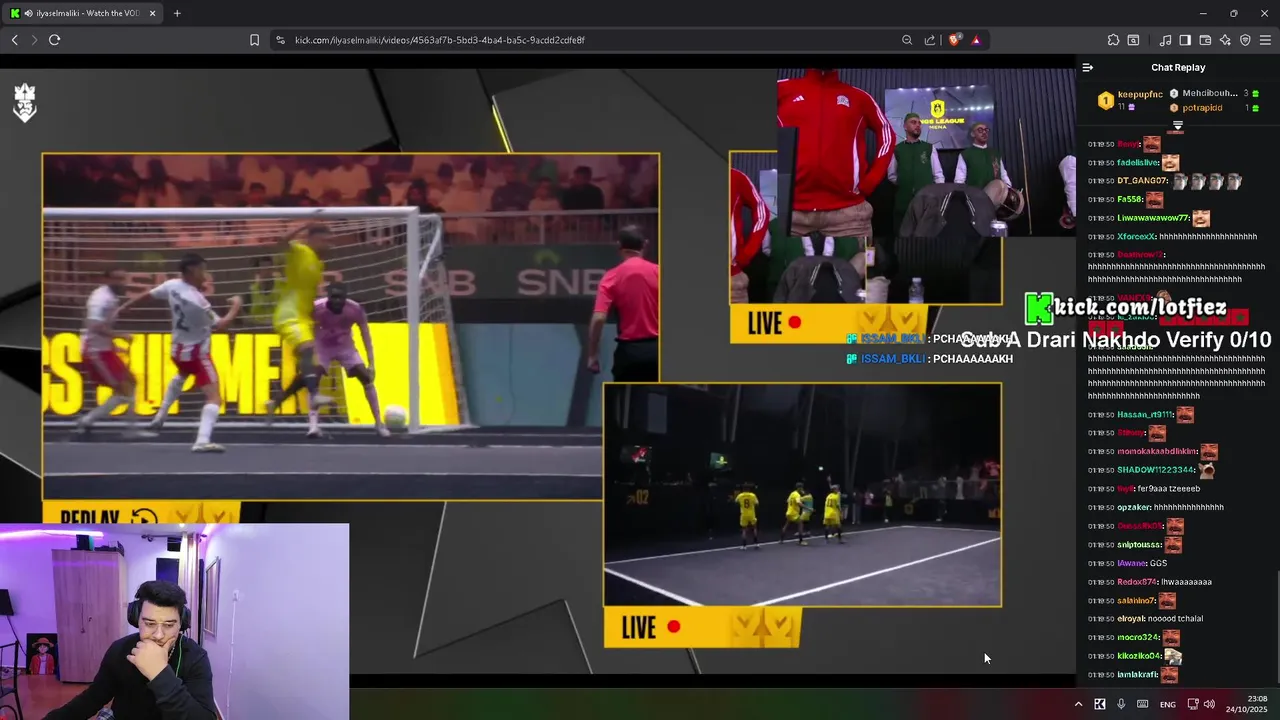Click username iamlakrafi in chat
The height and width of the screenshot is (720, 1280).
pos(1137,675)
